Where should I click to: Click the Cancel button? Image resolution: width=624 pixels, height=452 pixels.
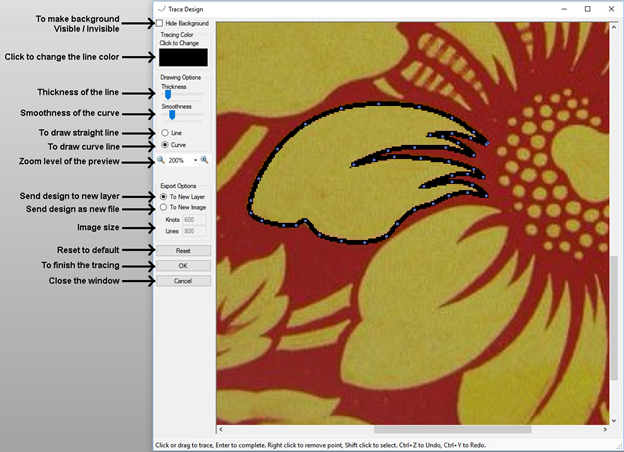click(183, 281)
